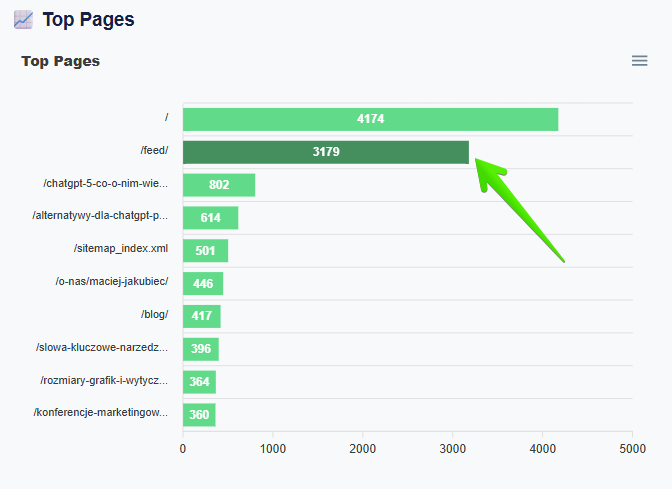672x489 pixels.
Task: Select the bar with value 446
Action: click(x=203, y=284)
